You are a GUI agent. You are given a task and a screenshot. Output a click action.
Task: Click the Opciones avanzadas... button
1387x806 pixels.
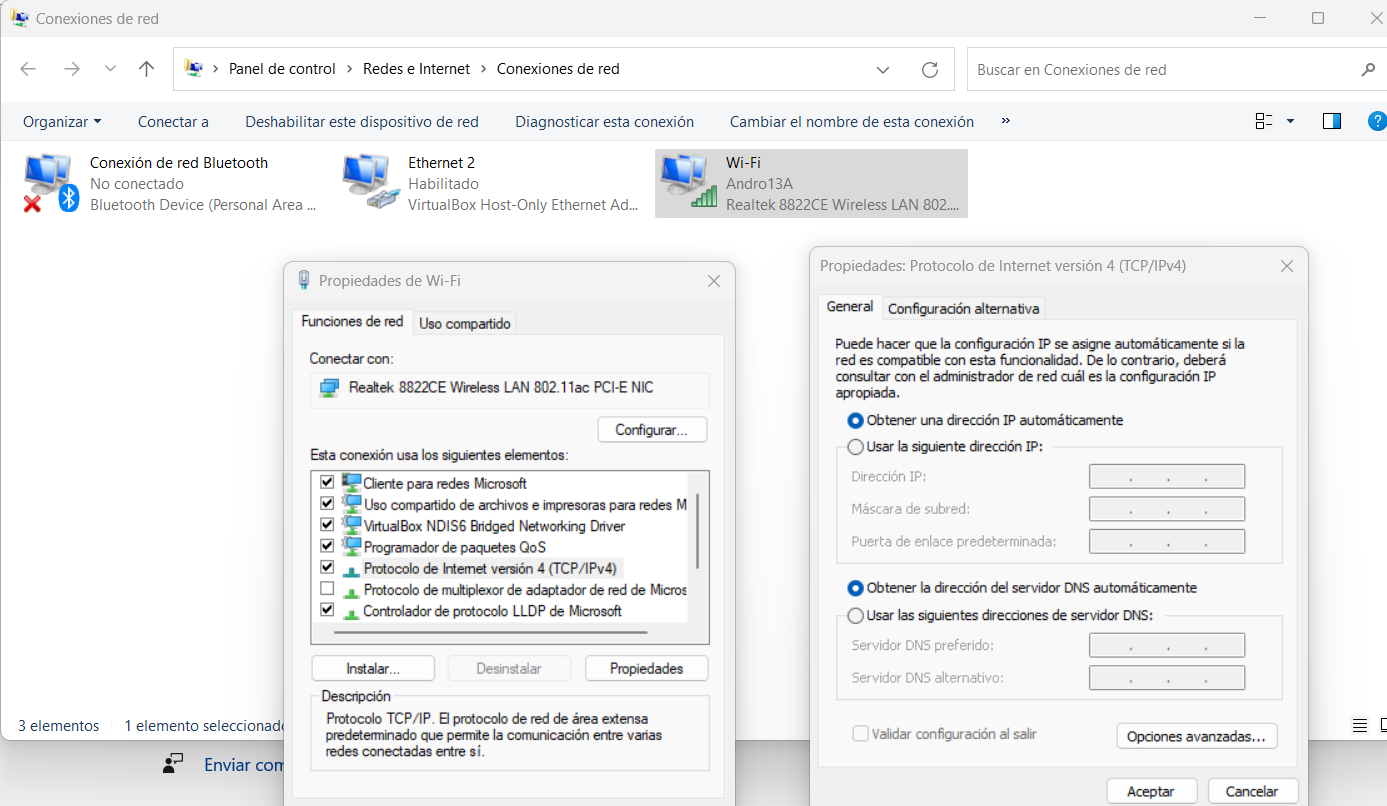pyautogui.click(x=1197, y=736)
